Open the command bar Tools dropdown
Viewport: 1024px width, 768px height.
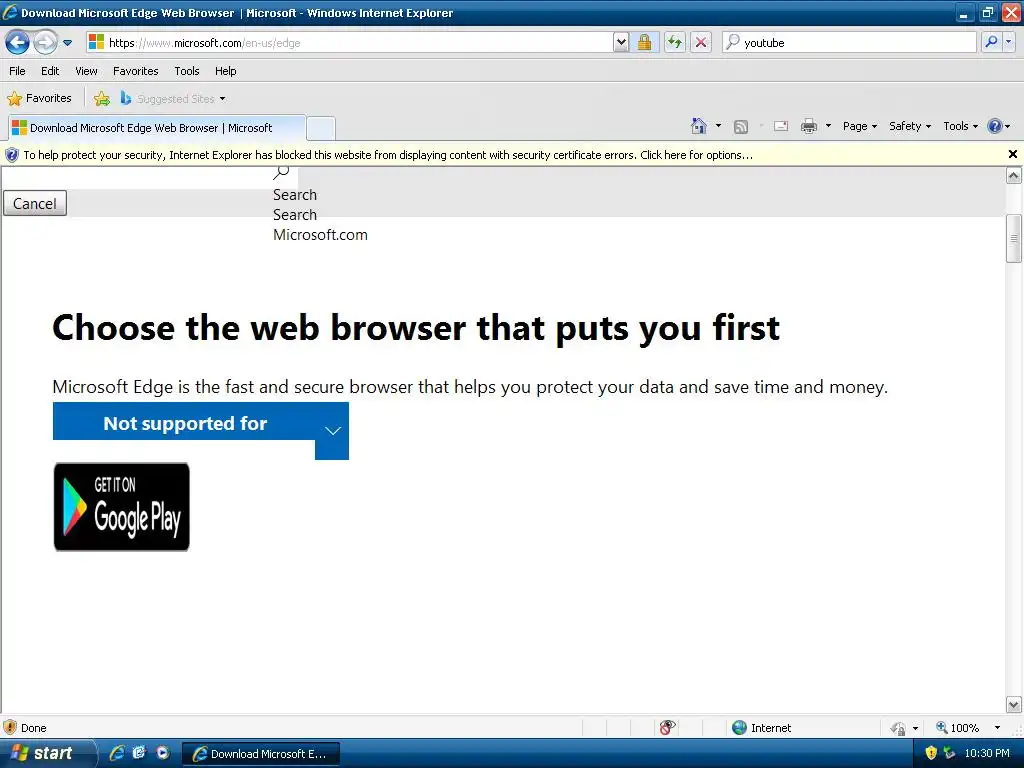(960, 126)
